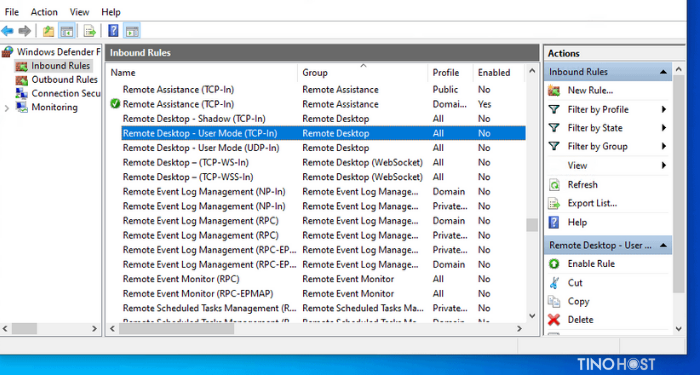
Task: Click the Filter by Group funnel icon
Action: coord(554,146)
